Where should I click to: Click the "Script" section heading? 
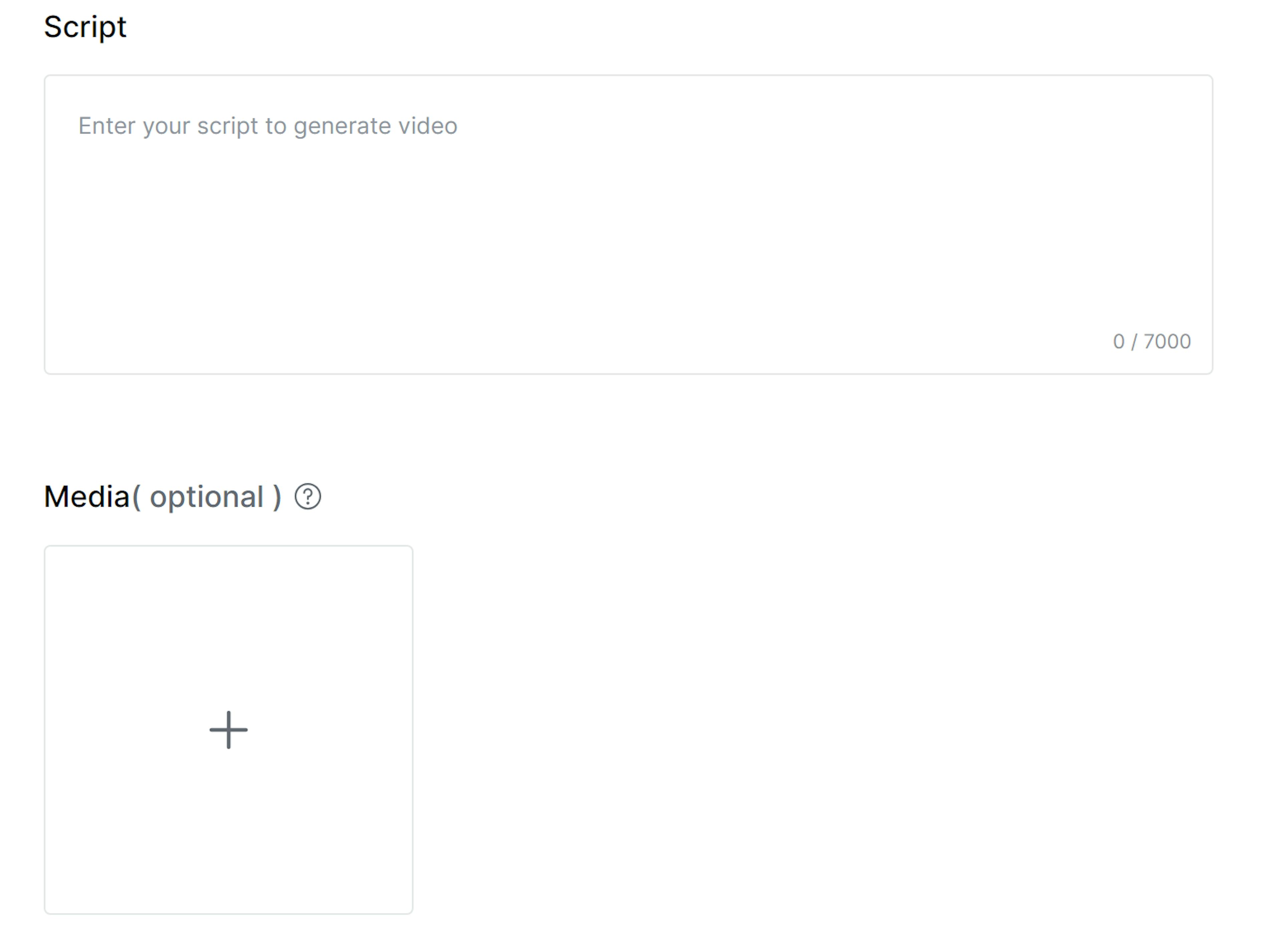tap(85, 26)
